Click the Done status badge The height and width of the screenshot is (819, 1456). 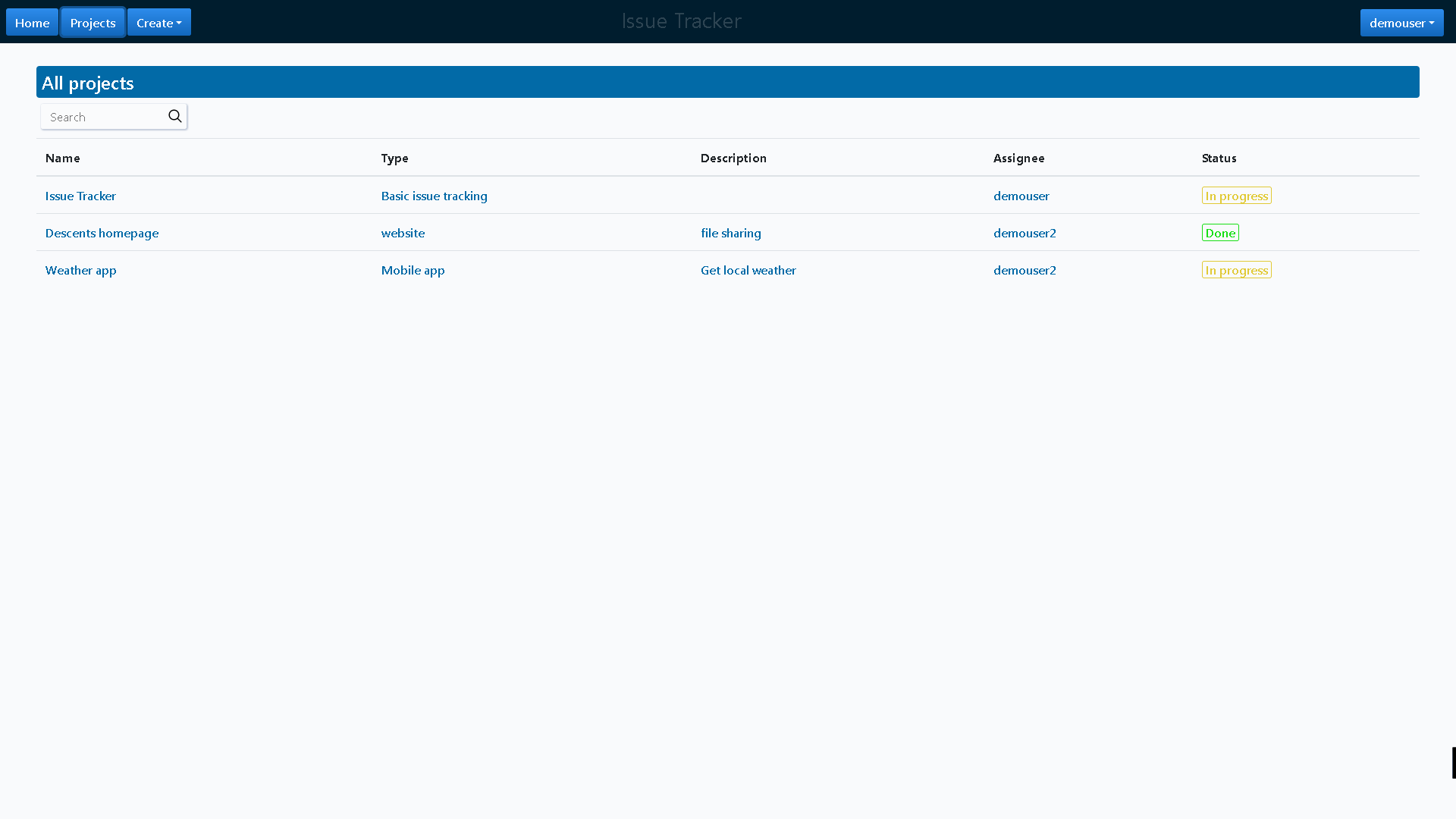tap(1219, 233)
